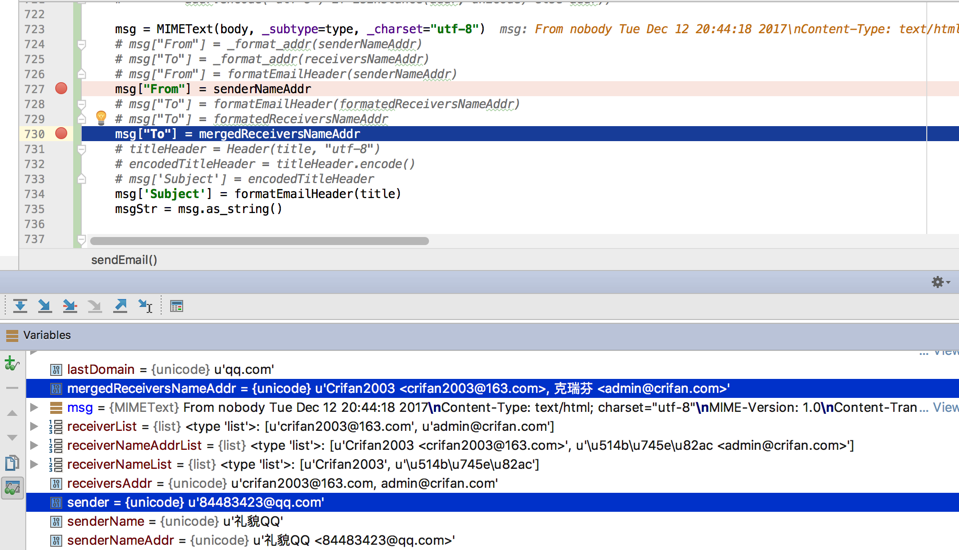Click the duplicate watch copy icon
Image resolution: width=959 pixels, height=550 pixels.
12,463
